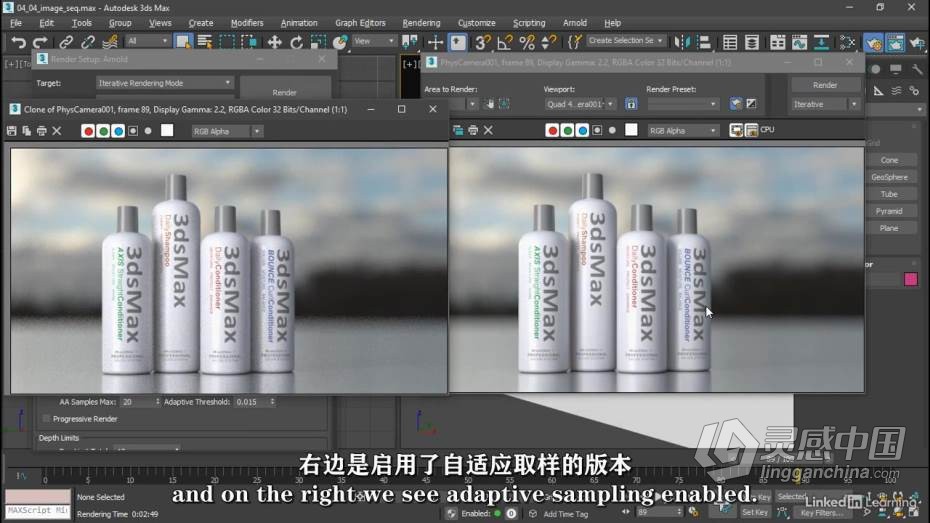This screenshot has height=523, width=930.
Task: Clear image in Clone frame window
Action: (x=57, y=130)
